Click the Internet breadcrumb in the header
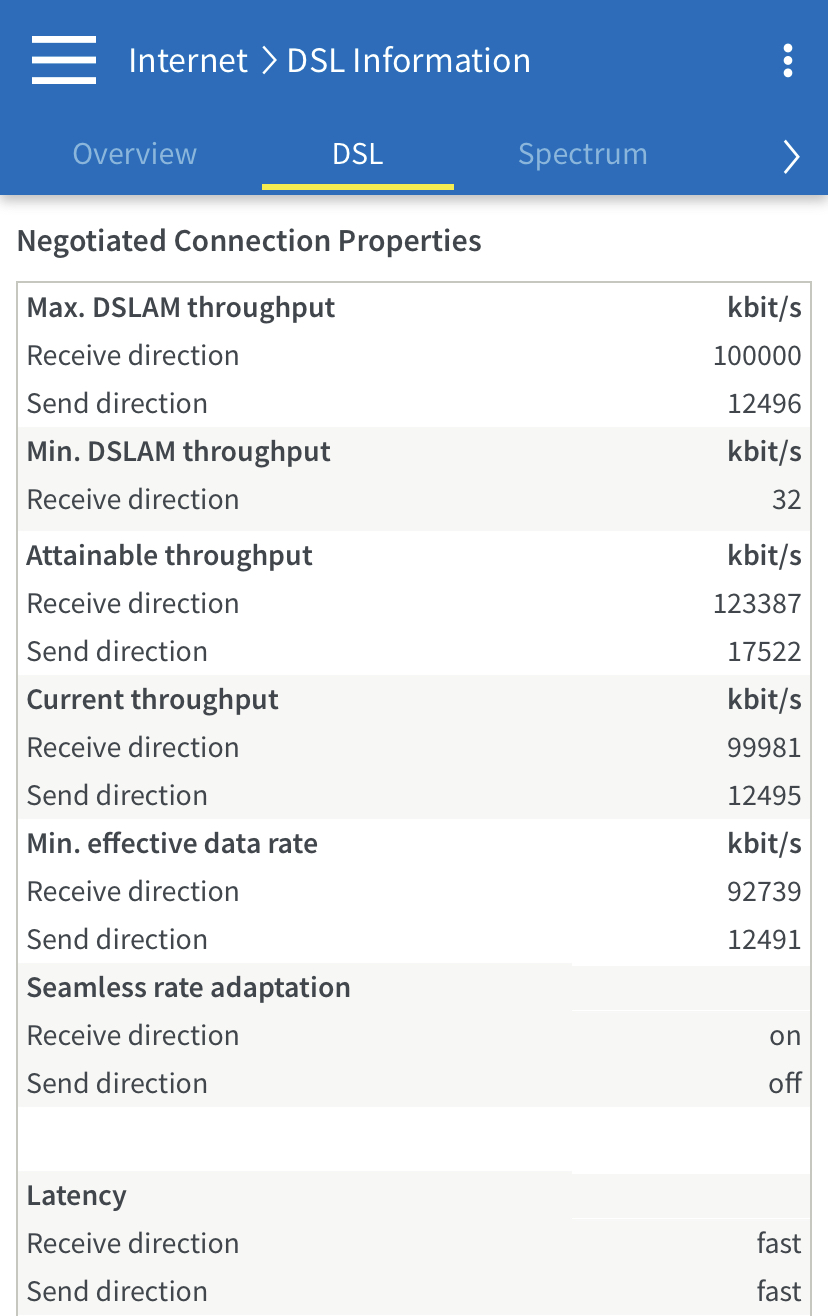 tap(188, 60)
